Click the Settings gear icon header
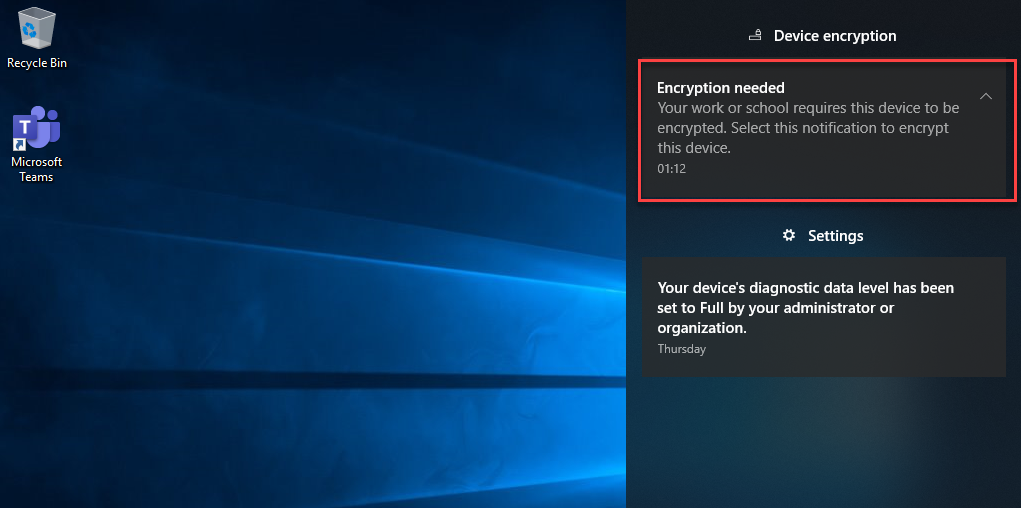The height and width of the screenshot is (508, 1021). [x=789, y=235]
